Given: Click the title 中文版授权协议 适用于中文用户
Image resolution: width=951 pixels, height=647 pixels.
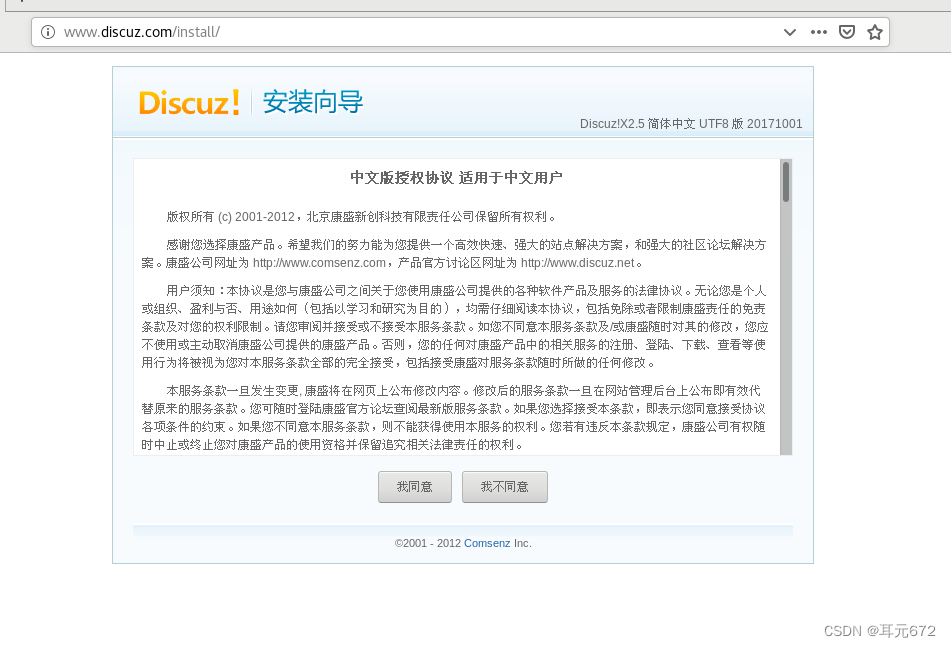Looking at the screenshot, I should 457,178.
